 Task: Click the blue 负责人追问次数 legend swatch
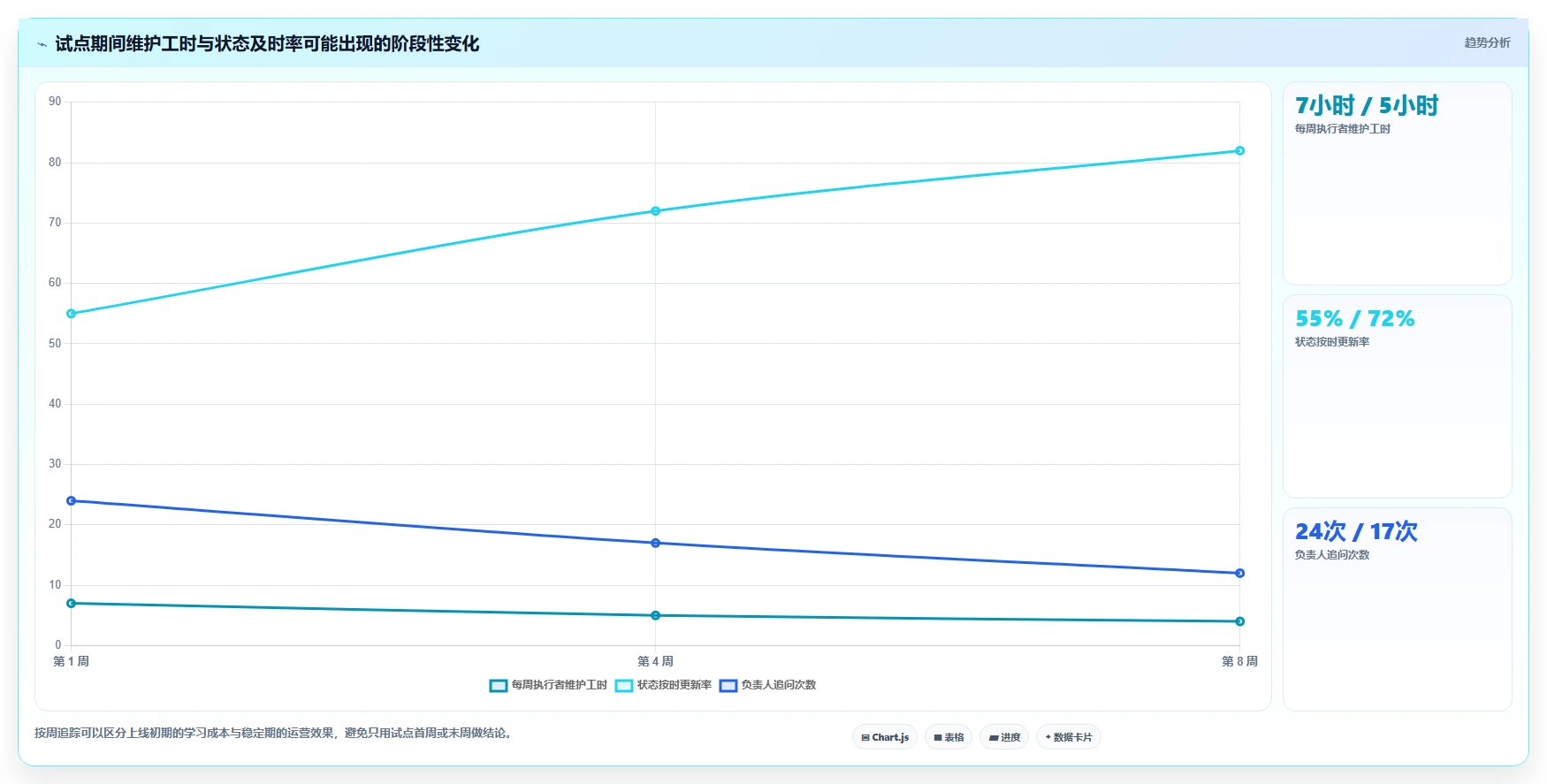click(x=728, y=686)
